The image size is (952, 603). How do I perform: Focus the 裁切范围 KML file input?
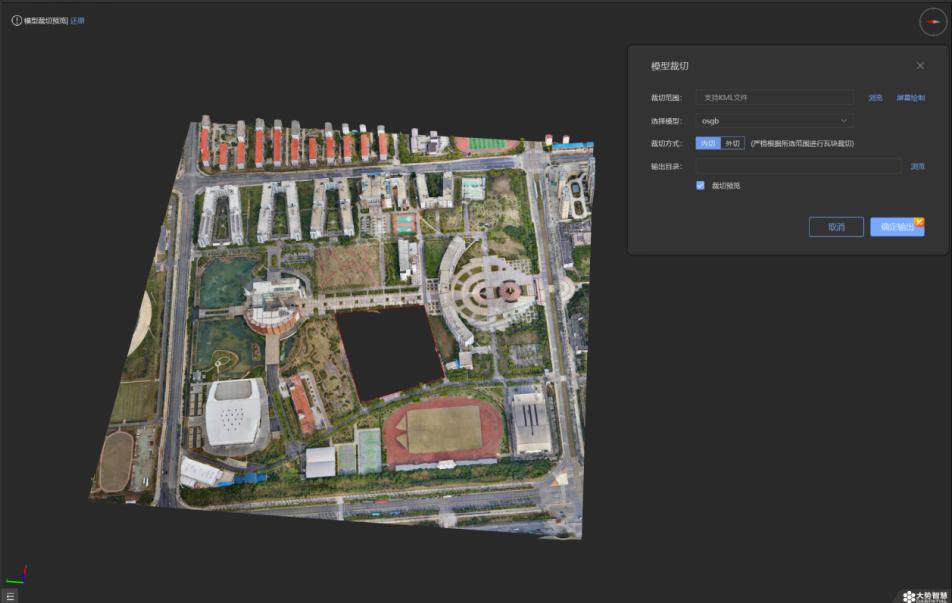pos(774,98)
